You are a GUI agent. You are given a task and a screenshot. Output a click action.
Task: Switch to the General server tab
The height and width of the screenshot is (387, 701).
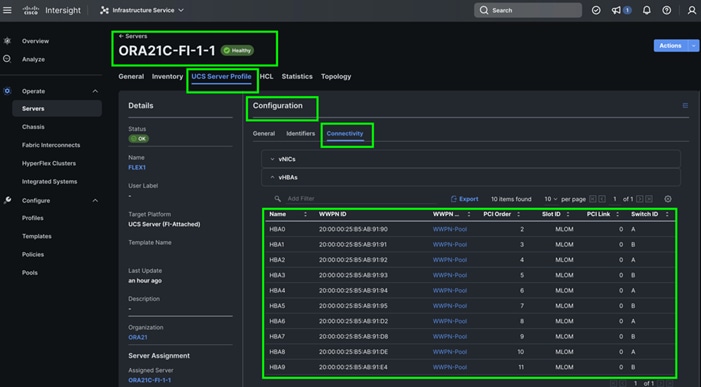[131, 76]
